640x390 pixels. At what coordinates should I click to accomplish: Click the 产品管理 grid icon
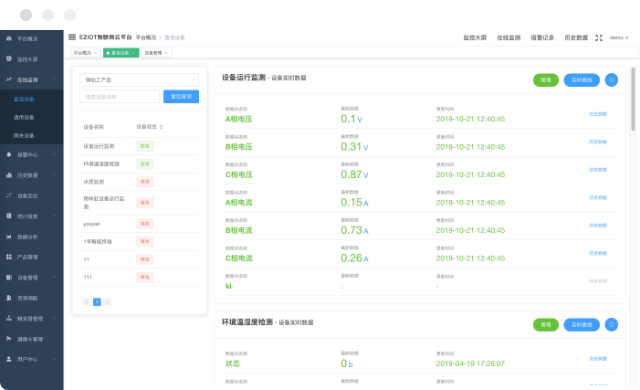(9, 257)
